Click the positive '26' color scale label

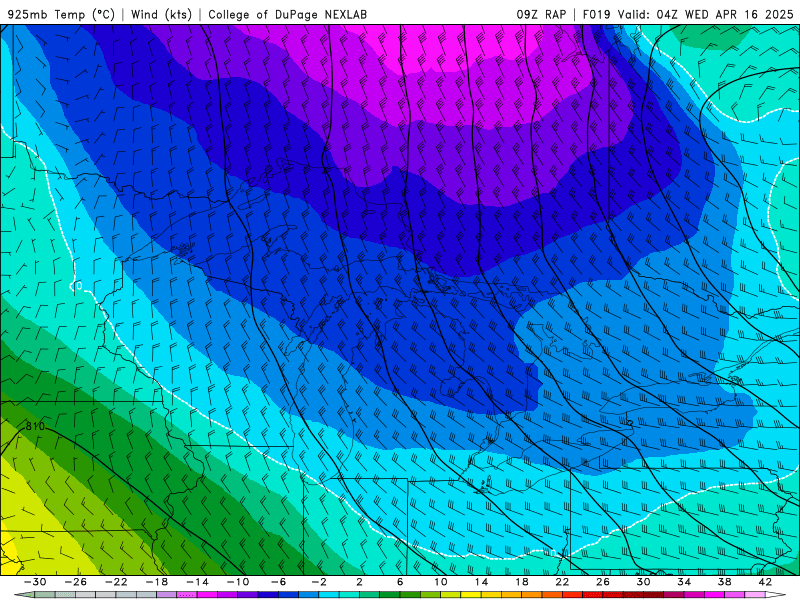[603, 582]
